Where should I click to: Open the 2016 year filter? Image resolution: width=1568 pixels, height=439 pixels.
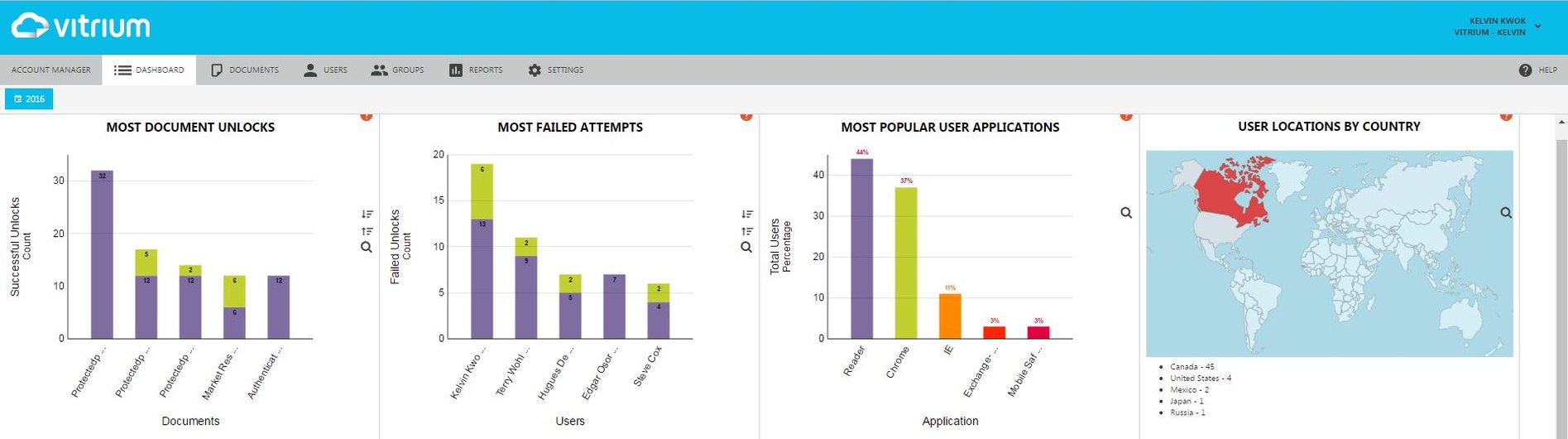tap(29, 99)
